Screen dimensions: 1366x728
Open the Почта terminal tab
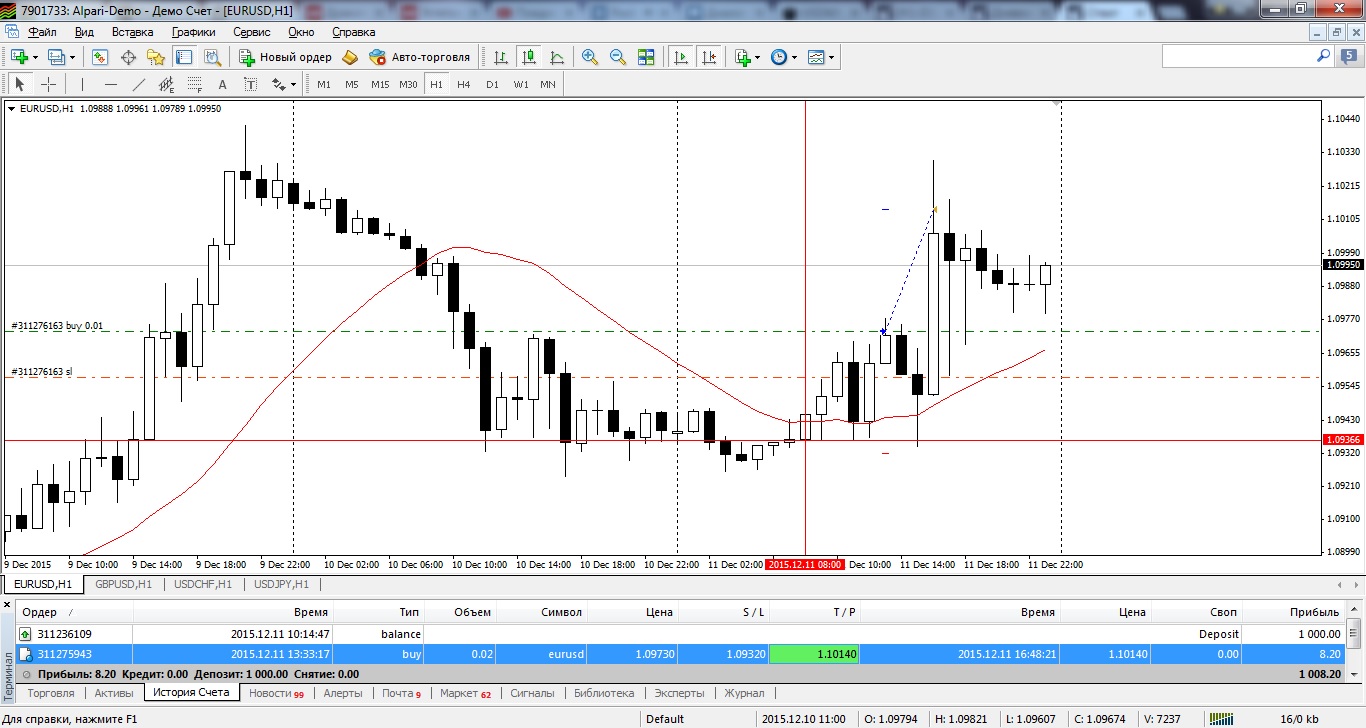pos(400,692)
